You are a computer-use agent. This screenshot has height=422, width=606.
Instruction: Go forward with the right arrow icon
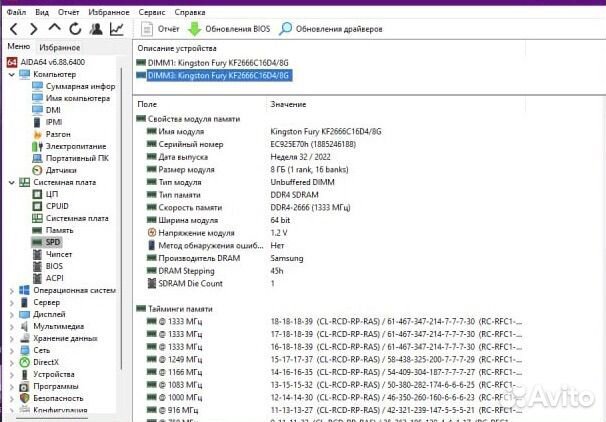pyautogui.click(x=34, y=29)
